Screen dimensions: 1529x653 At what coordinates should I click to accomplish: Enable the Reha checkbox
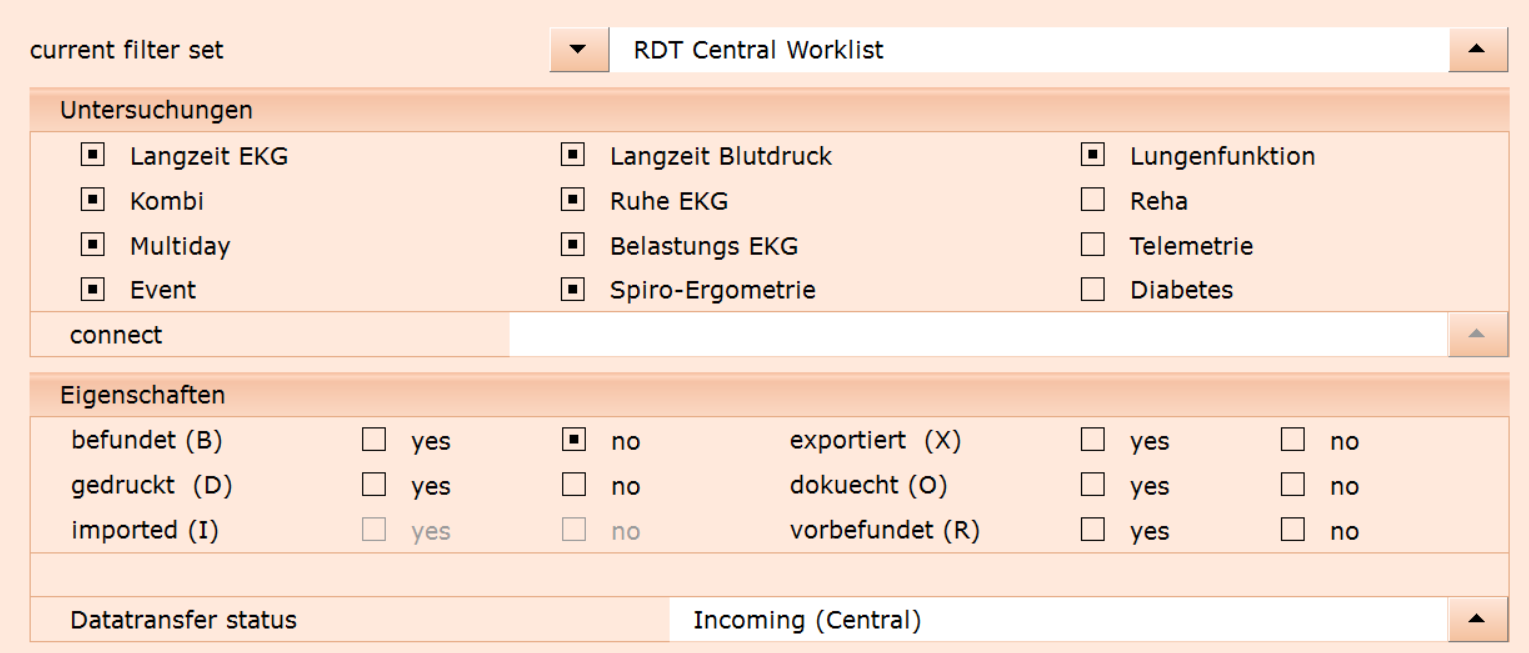[1093, 200]
